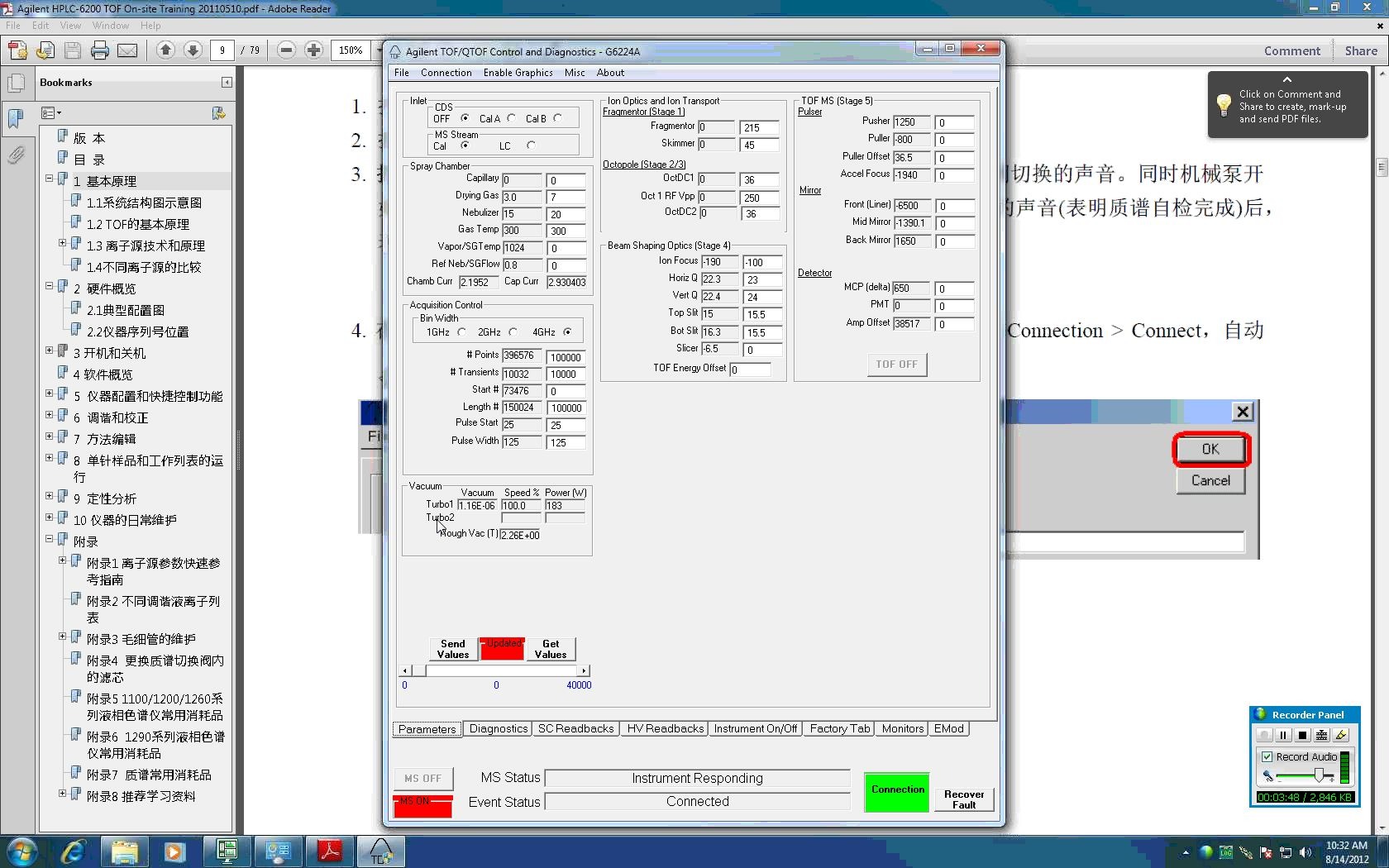Expand bookmark '3 开机和关机' node
This screenshot has height=868, width=1389.
49,351
